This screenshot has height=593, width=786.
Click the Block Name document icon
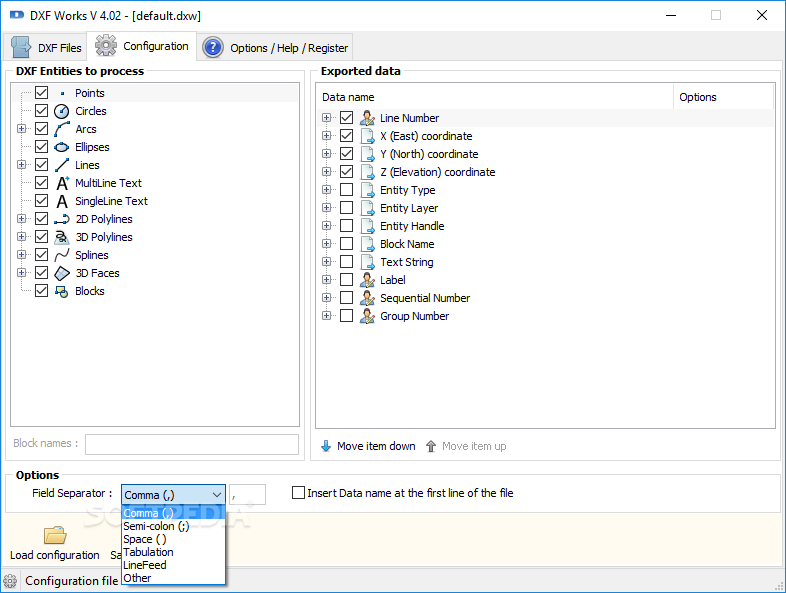coord(367,245)
